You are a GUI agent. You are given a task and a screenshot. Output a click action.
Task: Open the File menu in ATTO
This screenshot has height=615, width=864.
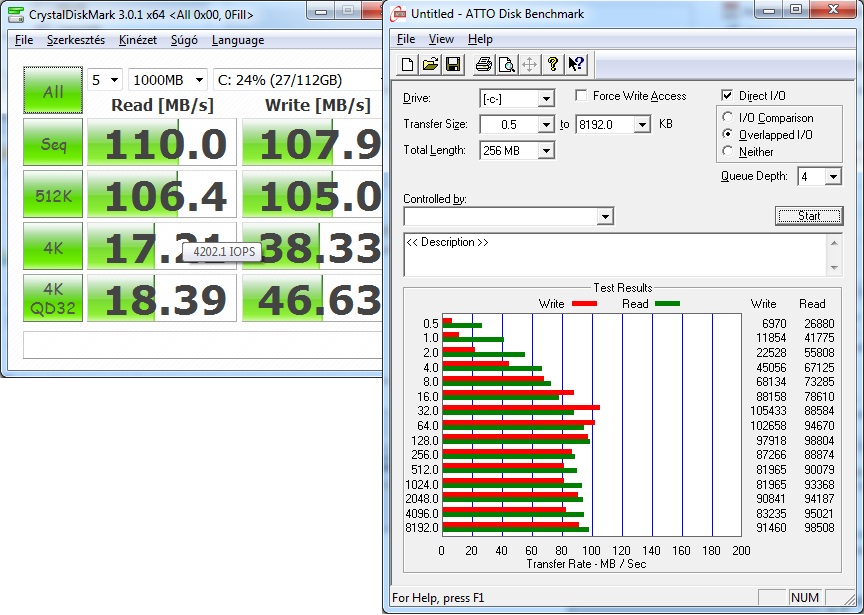406,39
